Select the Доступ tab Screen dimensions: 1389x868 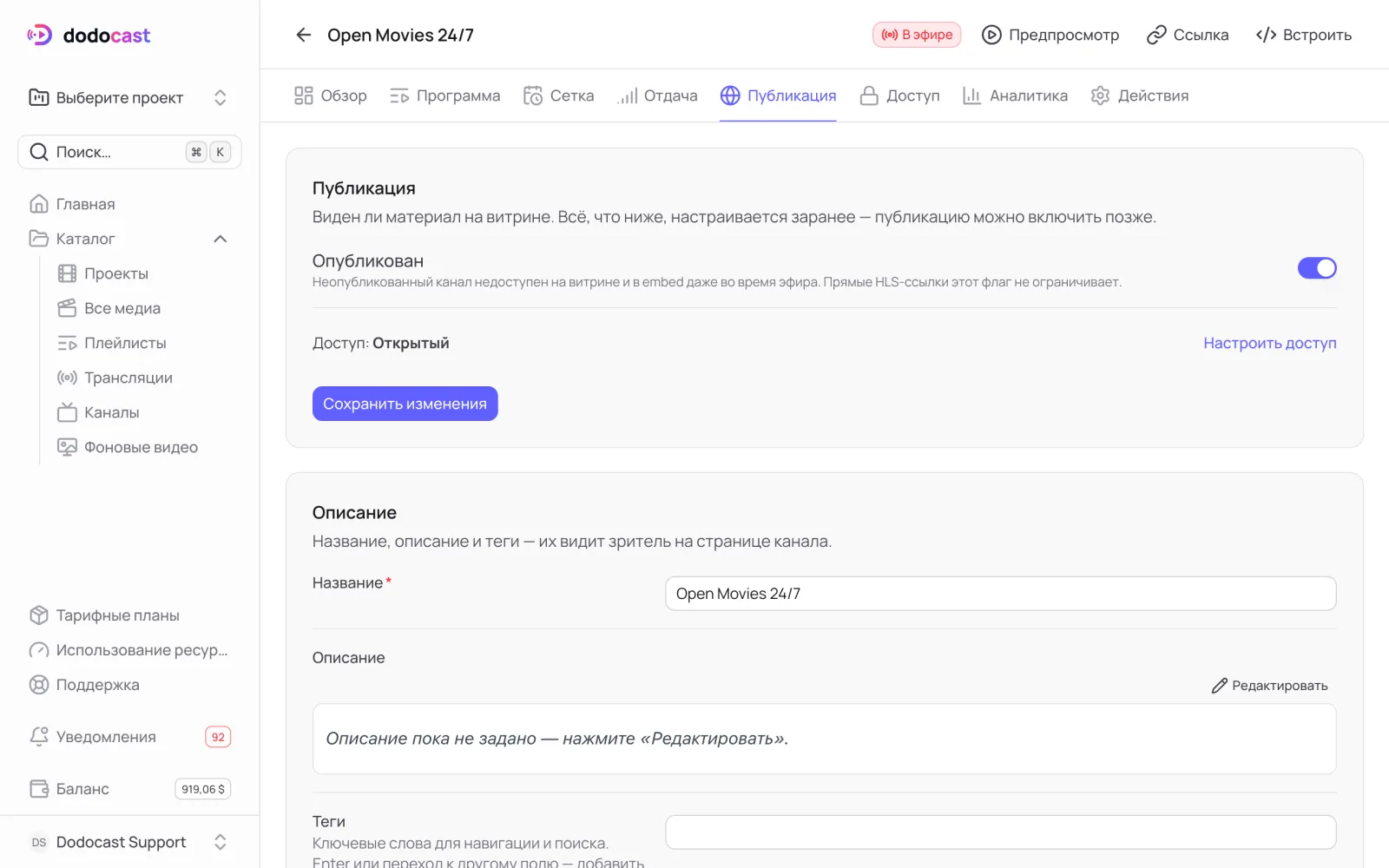[899, 95]
